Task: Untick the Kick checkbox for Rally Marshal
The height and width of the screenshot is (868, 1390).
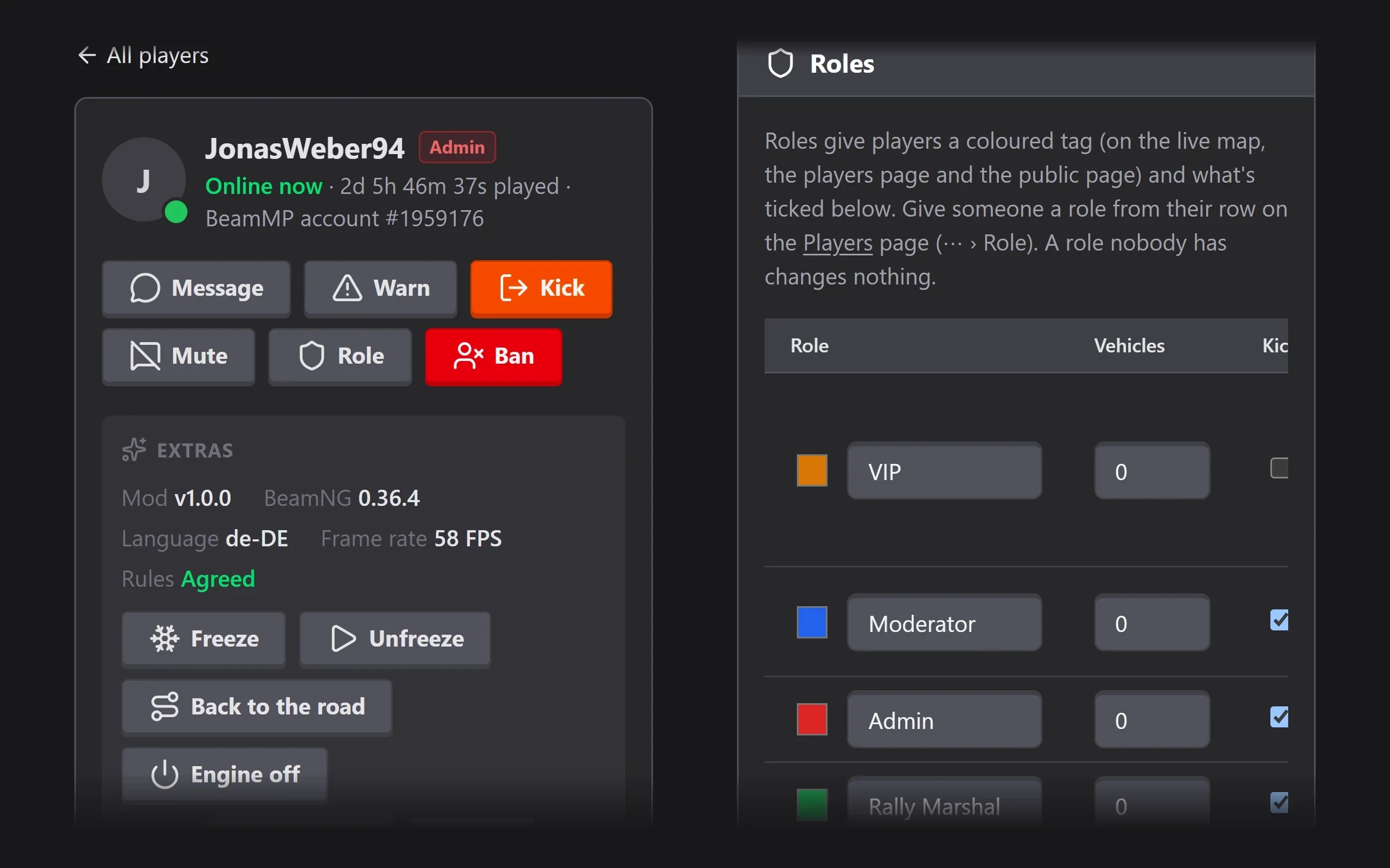Action: 1279,803
